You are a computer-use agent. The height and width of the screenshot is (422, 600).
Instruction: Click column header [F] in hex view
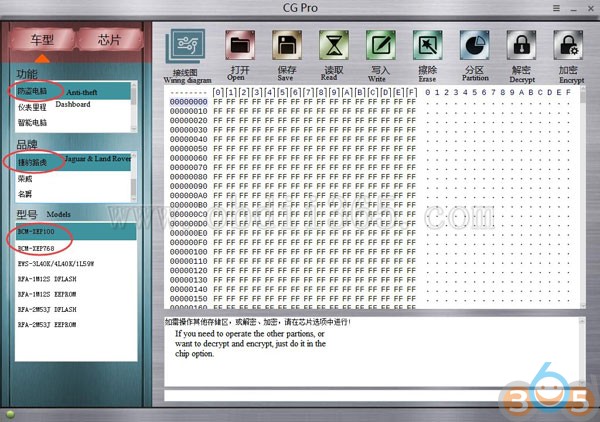click(x=411, y=92)
